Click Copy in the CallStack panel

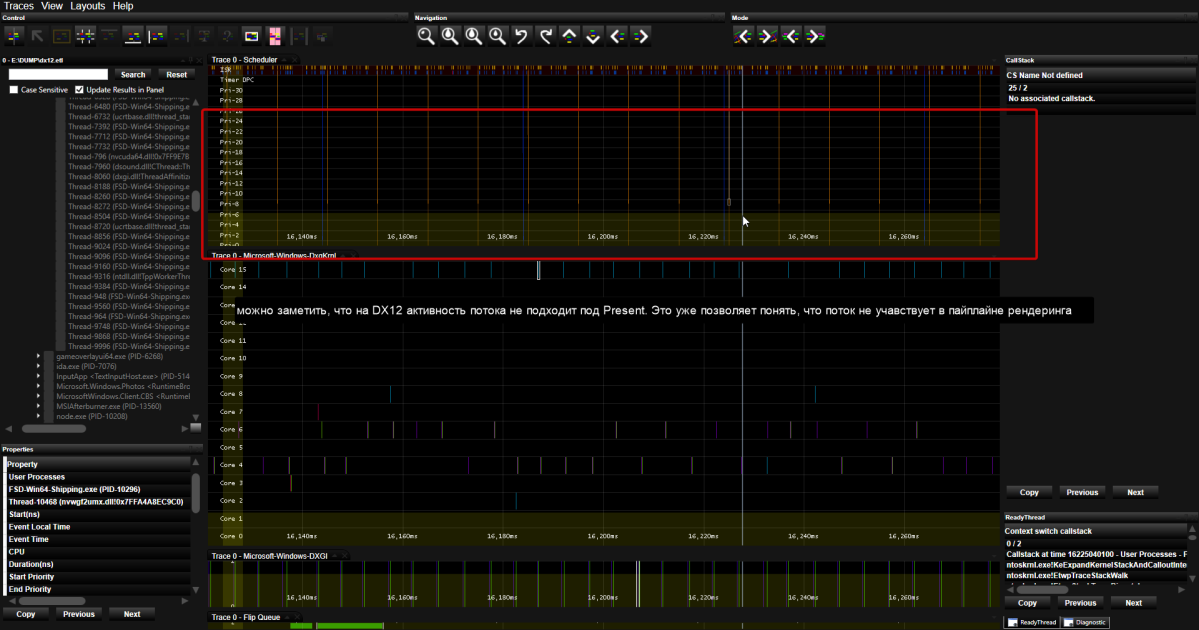click(1029, 492)
